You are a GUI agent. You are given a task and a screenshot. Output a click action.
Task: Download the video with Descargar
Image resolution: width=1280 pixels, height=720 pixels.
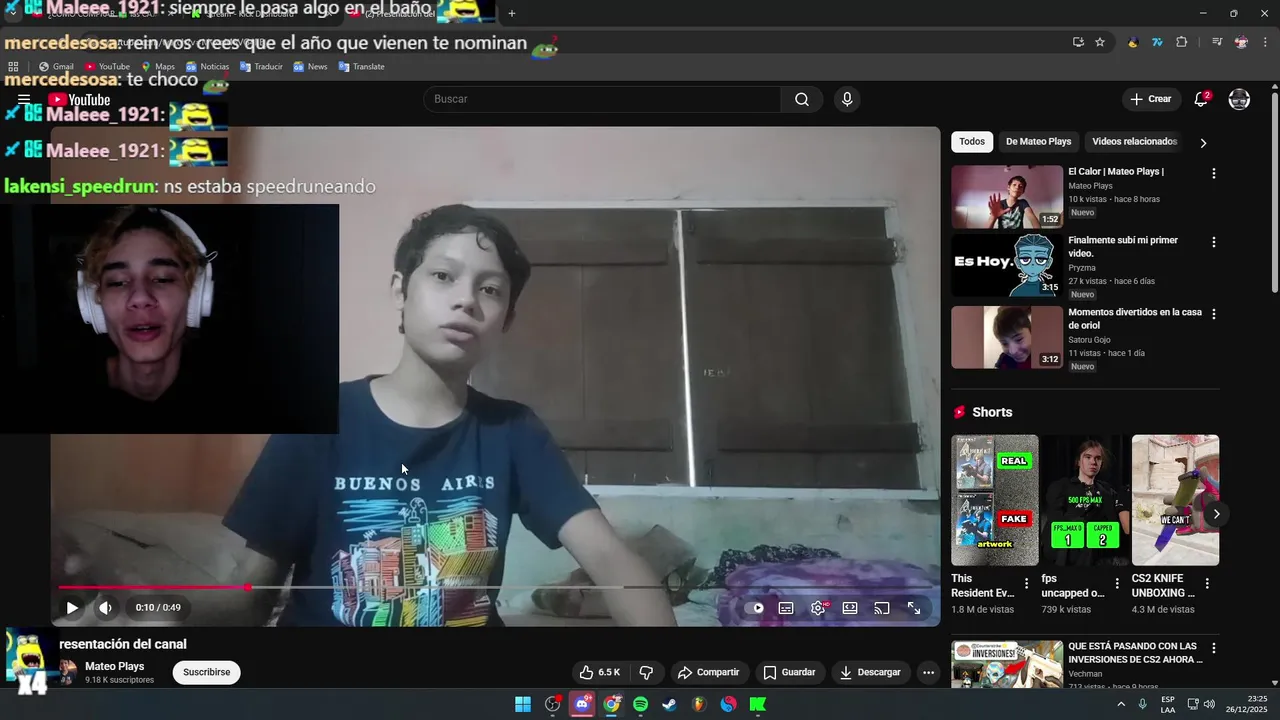[870, 672]
